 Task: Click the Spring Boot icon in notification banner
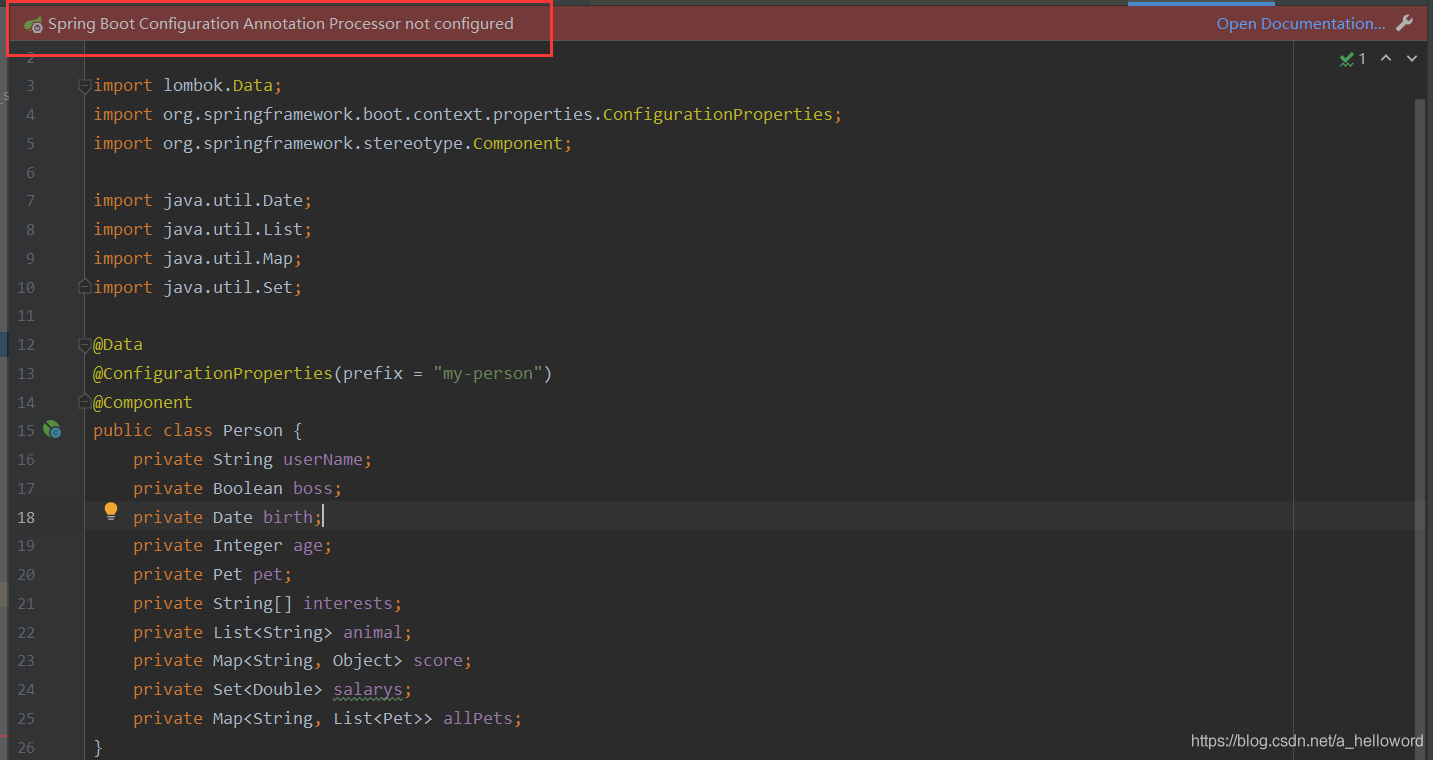[x=33, y=24]
